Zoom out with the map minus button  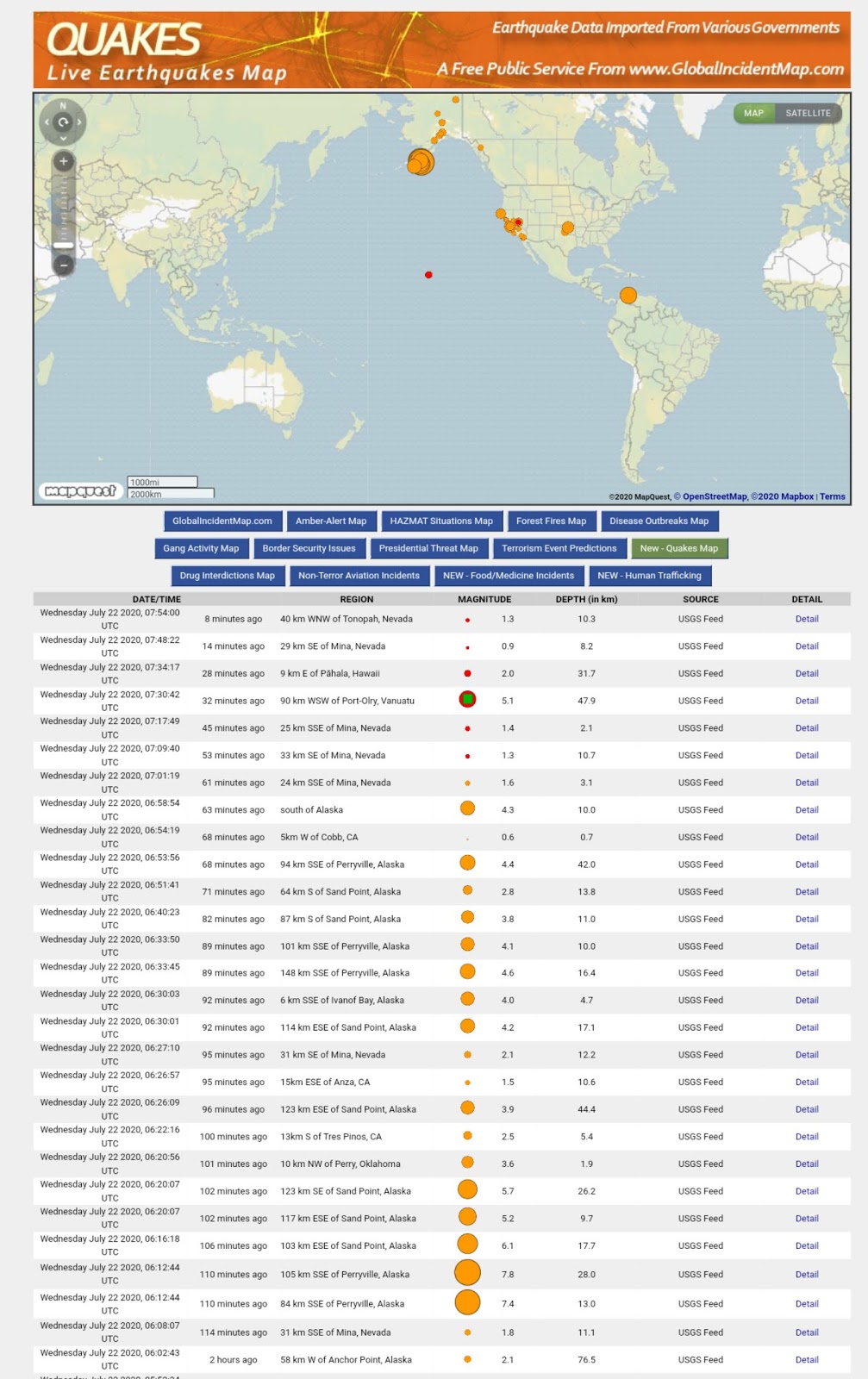(x=63, y=265)
